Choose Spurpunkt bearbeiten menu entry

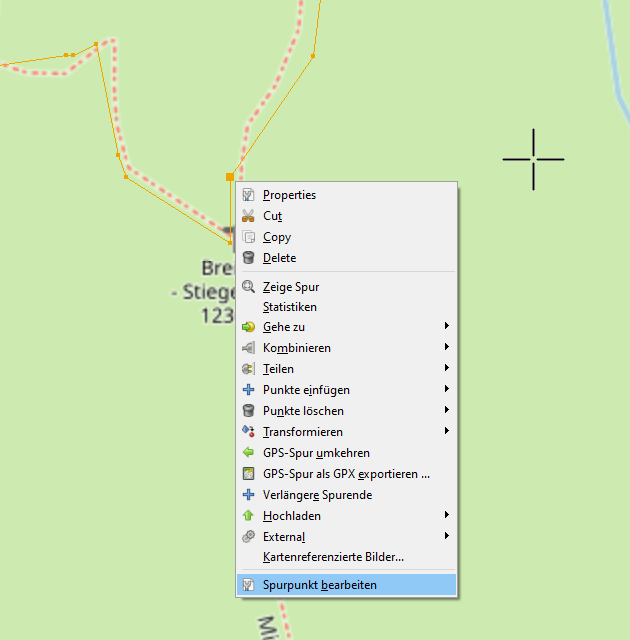pos(346,585)
